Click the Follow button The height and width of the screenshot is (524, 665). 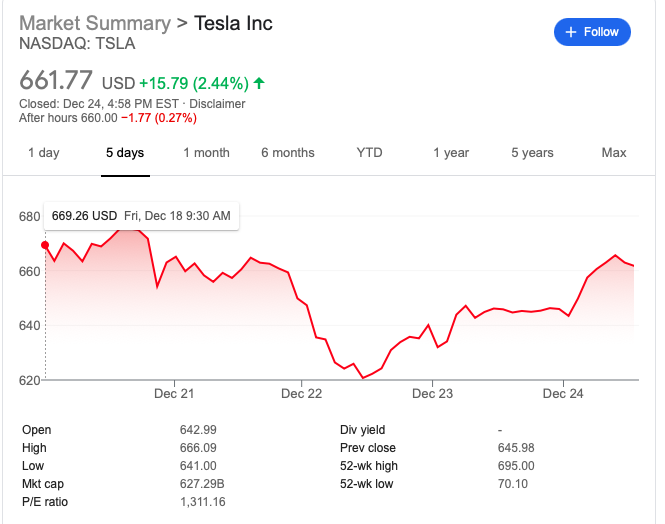592,32
